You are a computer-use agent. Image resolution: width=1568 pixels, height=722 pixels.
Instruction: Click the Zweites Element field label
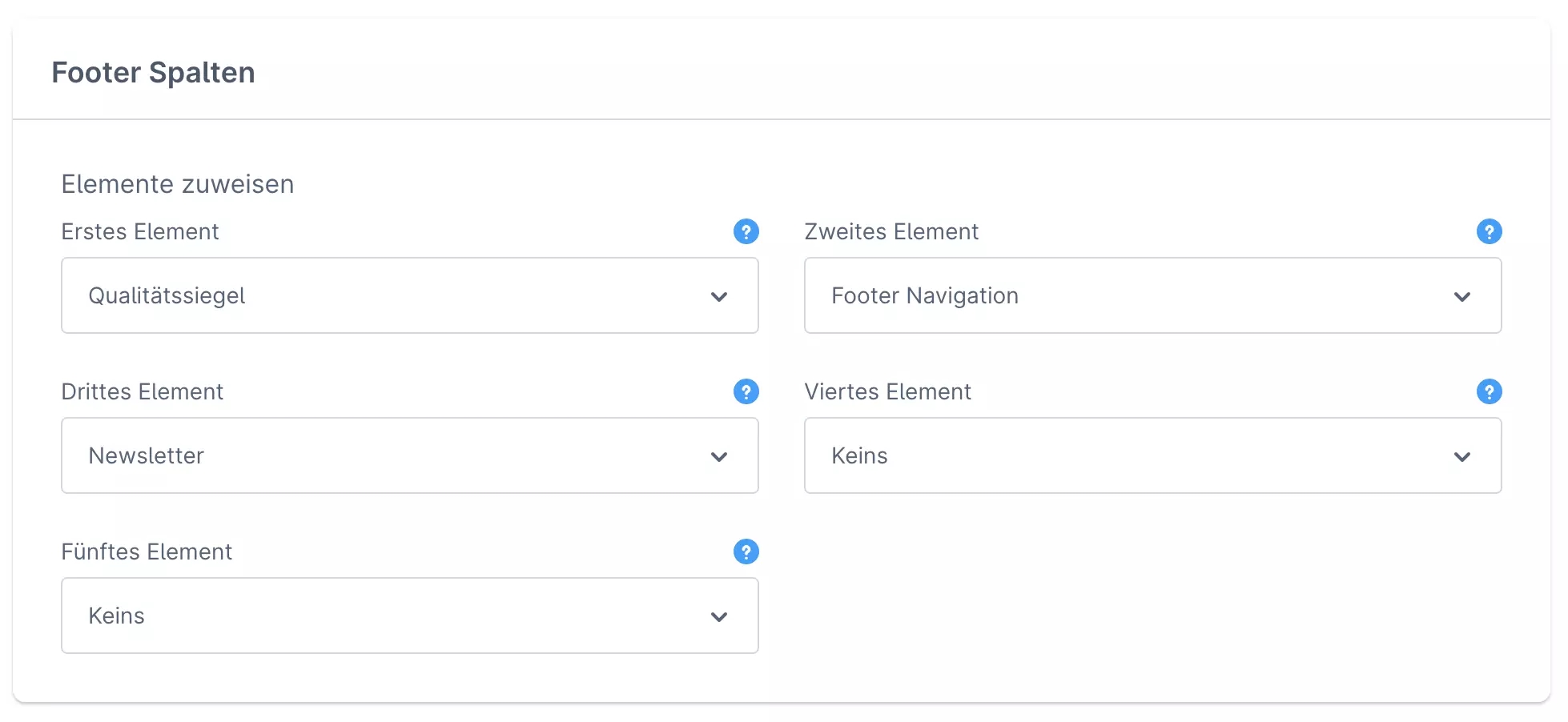point(891,231)
